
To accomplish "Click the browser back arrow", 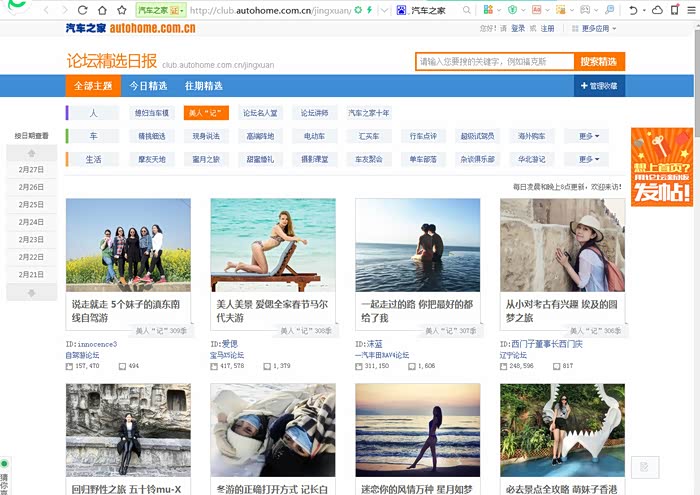I will point(46,10).
